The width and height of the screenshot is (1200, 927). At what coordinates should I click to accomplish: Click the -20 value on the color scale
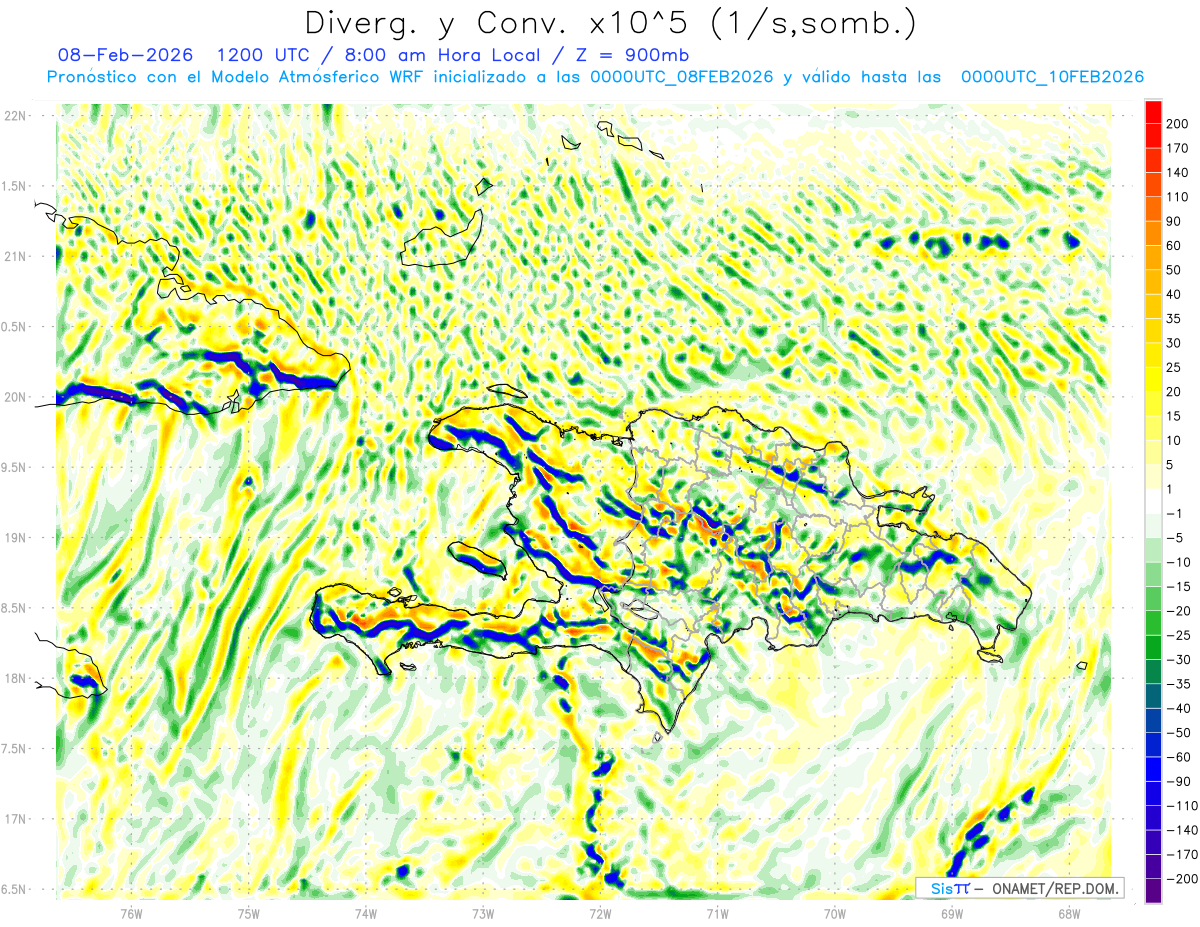1178,610
